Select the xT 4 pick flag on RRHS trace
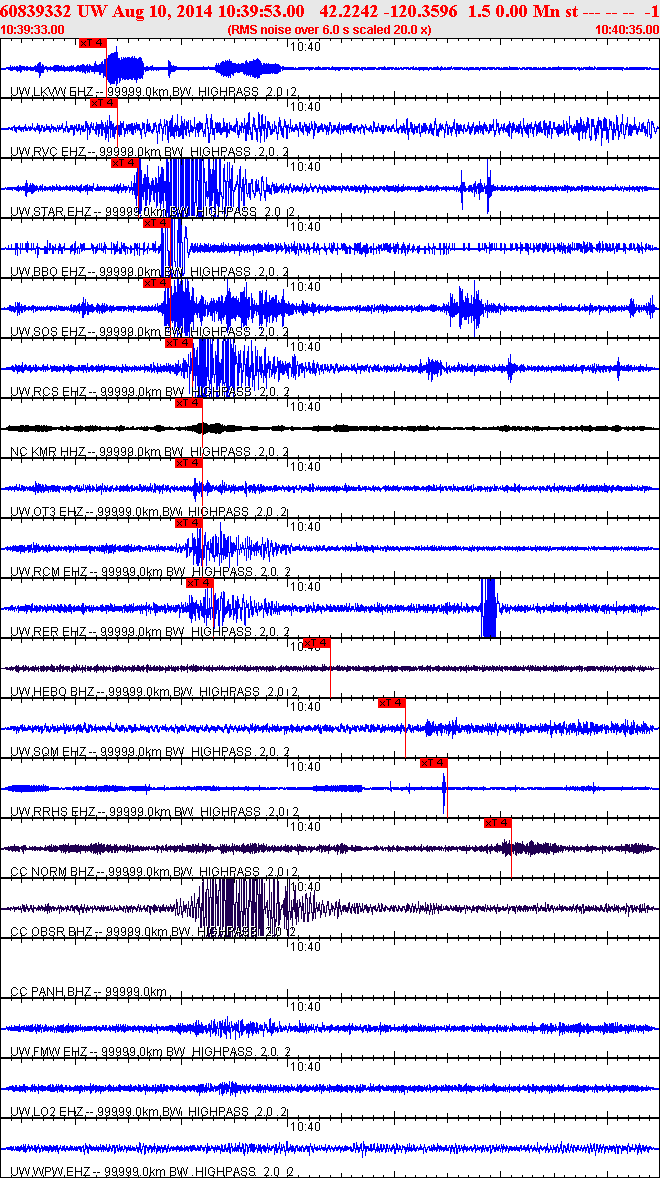 point(433,763)
